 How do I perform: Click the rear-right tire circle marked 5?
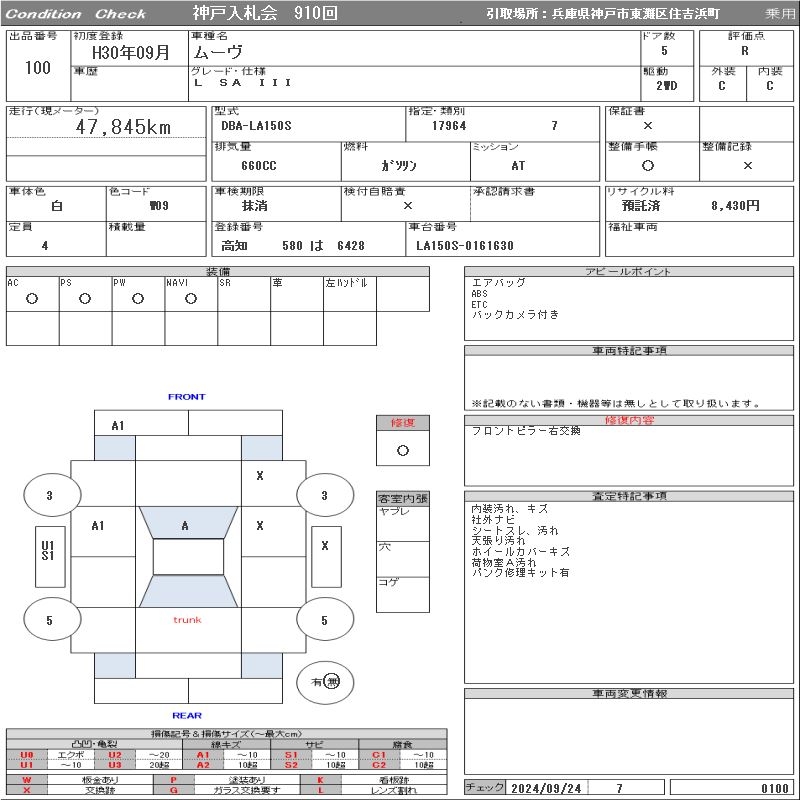tap(323, 620)
